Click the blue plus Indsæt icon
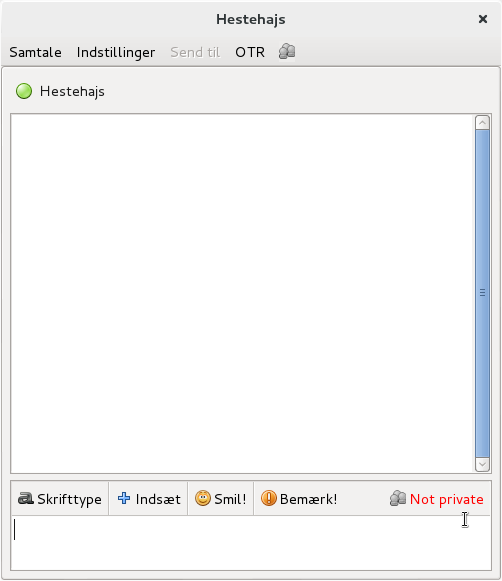502x581 pixels. [x=124, y=498]
